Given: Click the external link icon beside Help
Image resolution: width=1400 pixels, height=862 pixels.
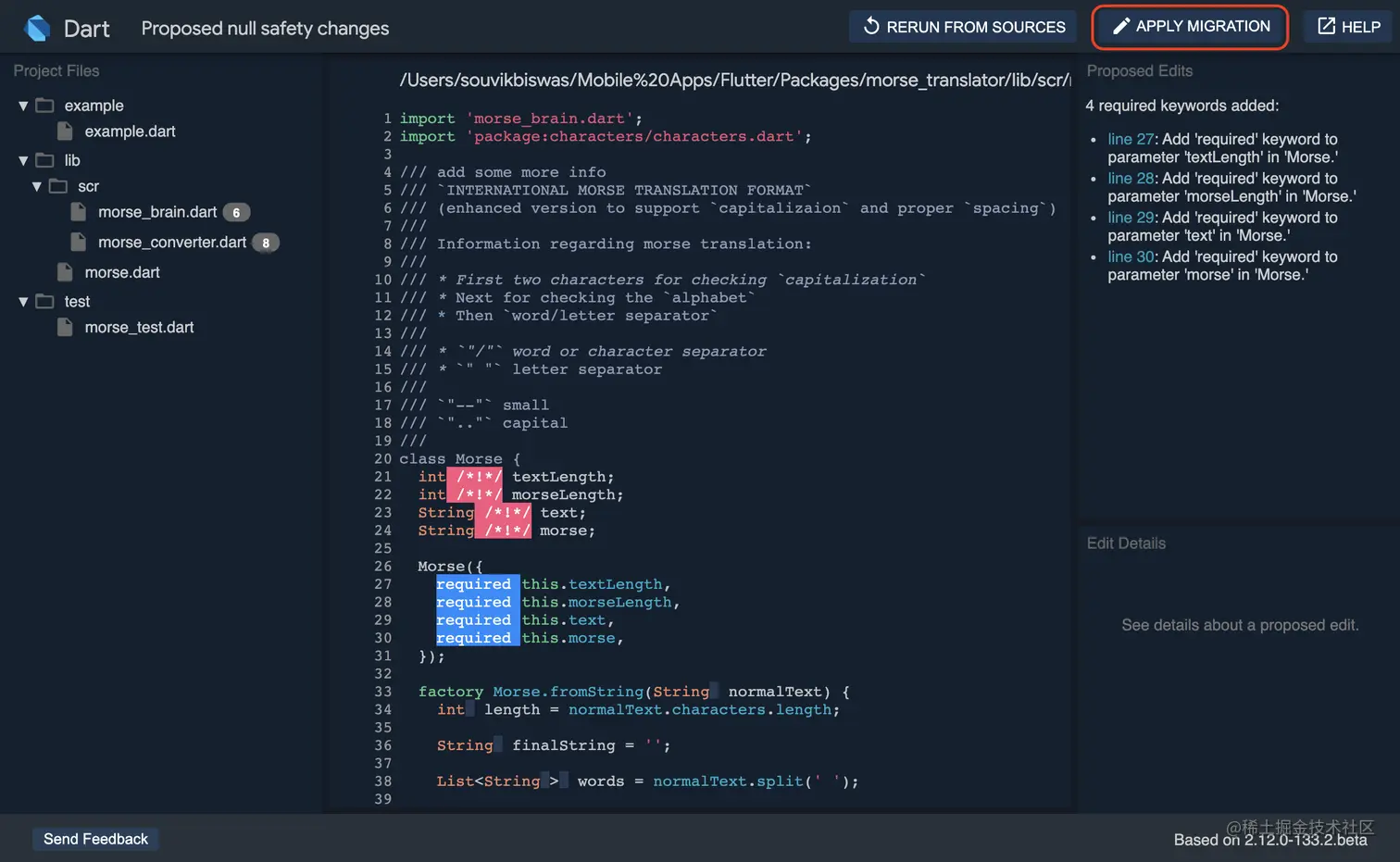Looking at the screenshot, I should [x=1327, y=26].
